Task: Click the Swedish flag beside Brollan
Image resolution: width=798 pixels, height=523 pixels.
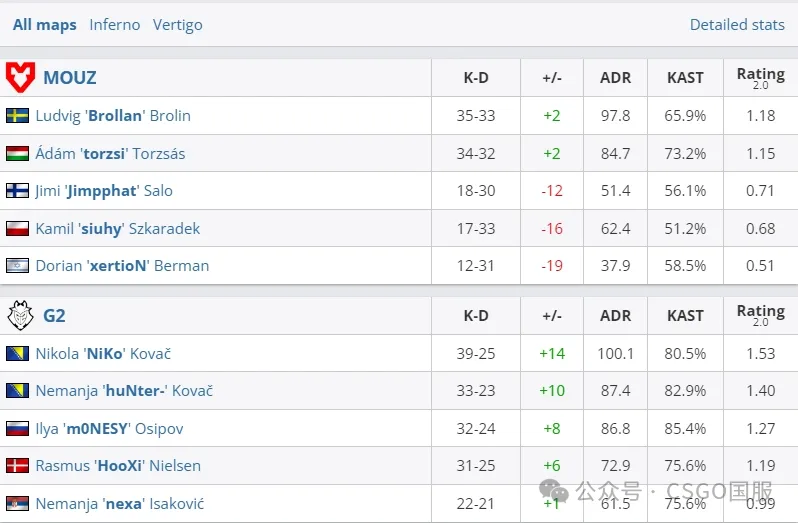Action: tap(17, 116)
